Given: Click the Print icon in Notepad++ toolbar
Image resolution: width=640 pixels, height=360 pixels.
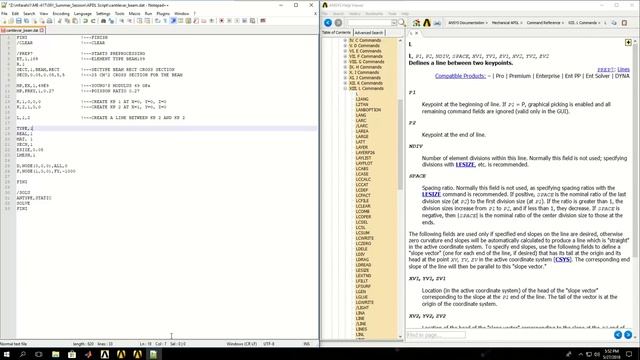Looking at the screenshot, I should point(50,21).
